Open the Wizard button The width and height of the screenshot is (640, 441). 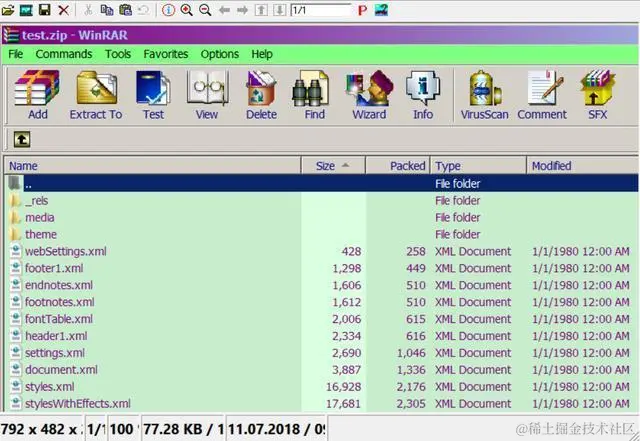(369, 96)
